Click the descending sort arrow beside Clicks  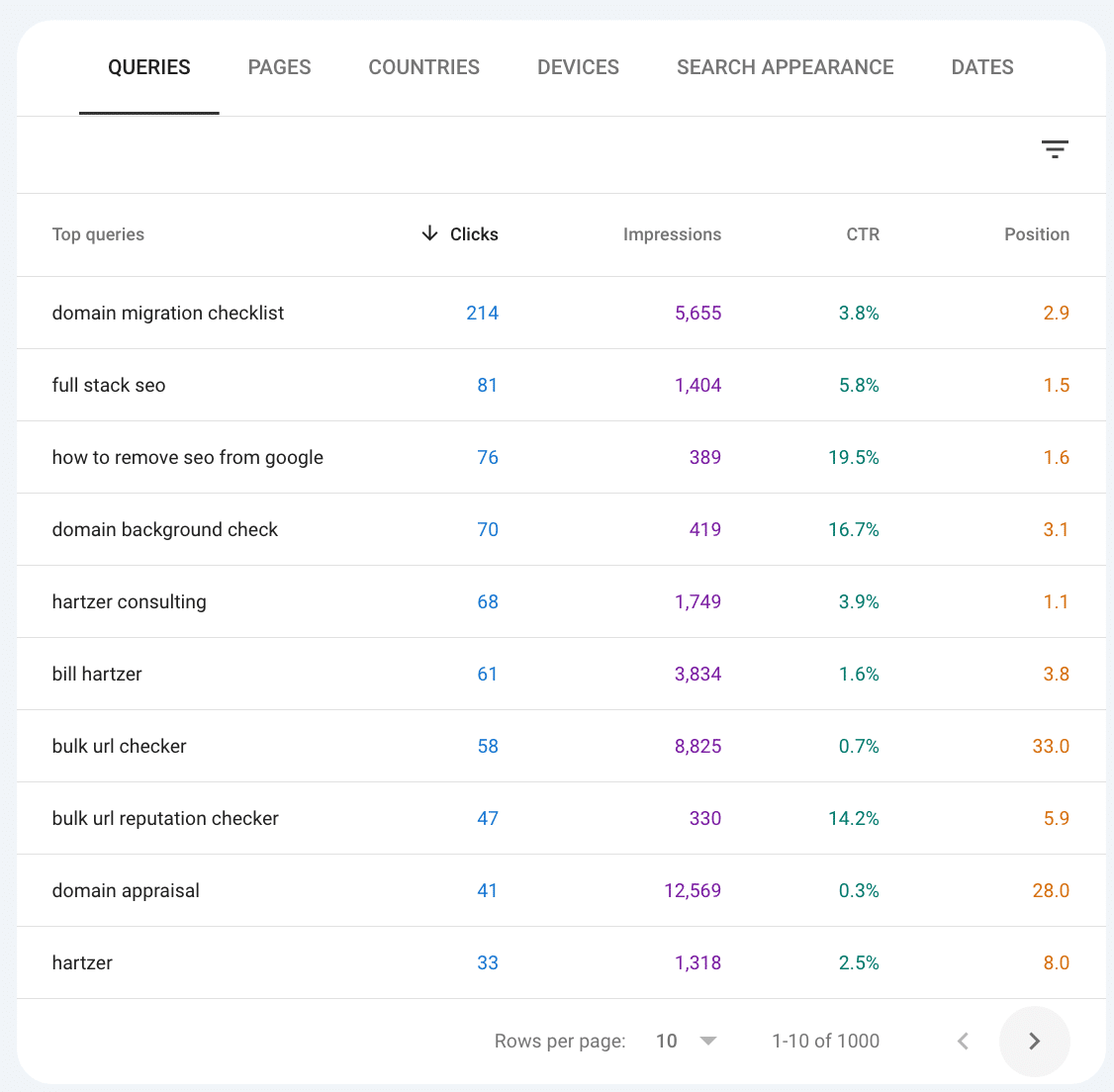[429, 233]
